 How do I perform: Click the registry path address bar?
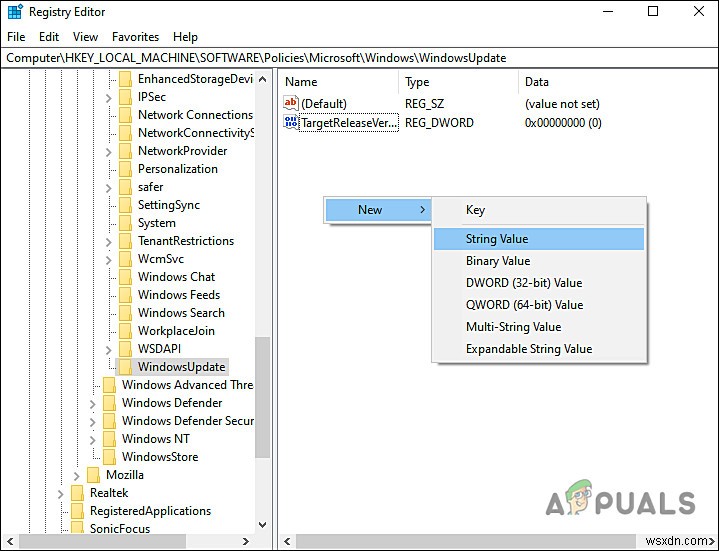click(x=360, y=58)
